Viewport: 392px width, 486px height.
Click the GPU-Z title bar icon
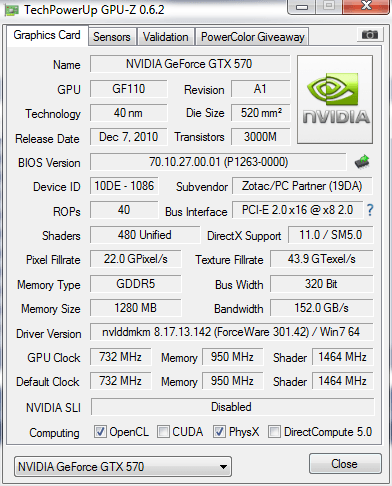click(11, 10)
